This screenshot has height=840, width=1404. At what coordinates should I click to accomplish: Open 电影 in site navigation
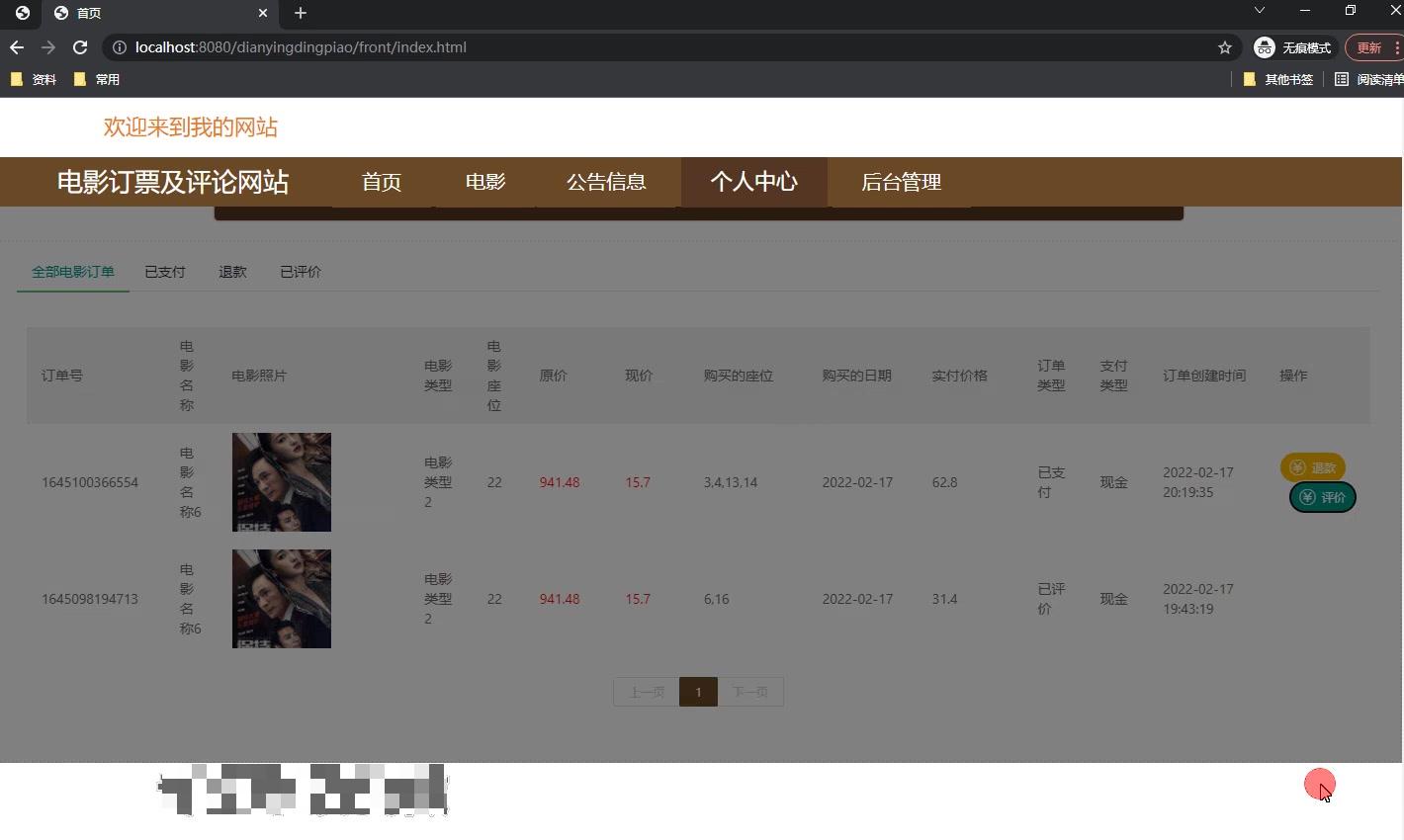pos(485,182)
